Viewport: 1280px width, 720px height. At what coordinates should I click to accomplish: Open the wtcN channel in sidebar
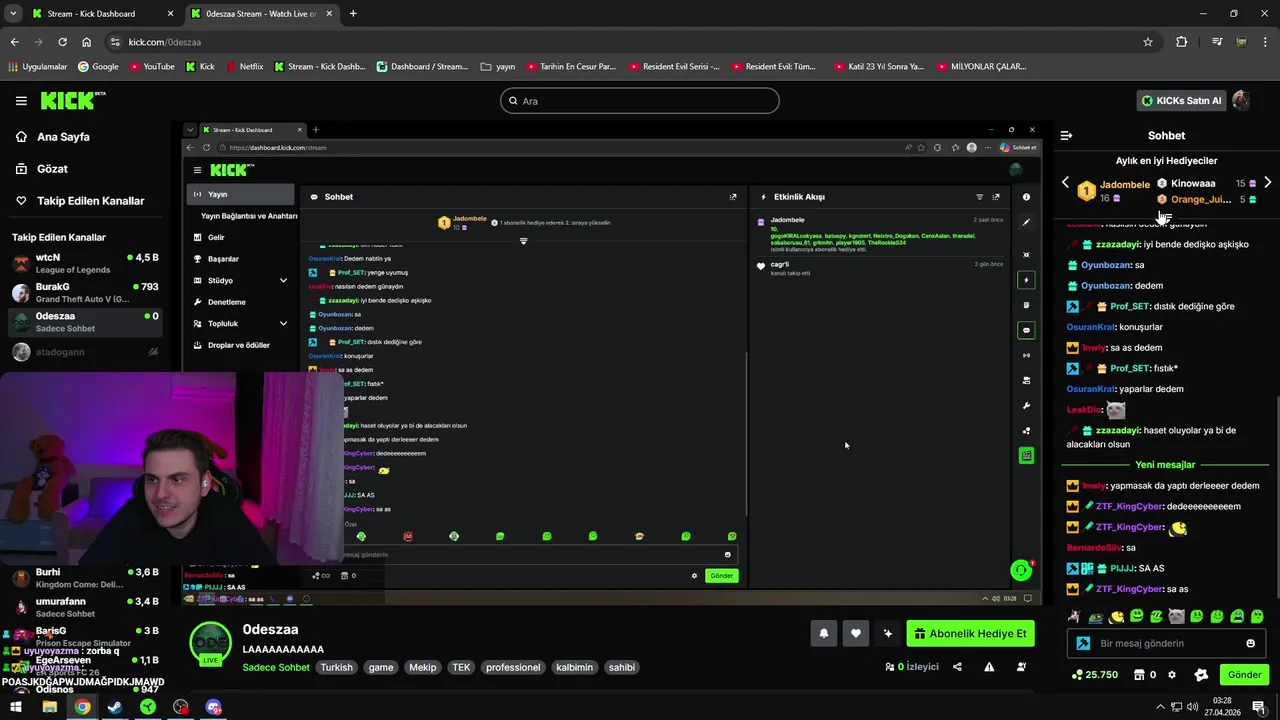(85, 264)
